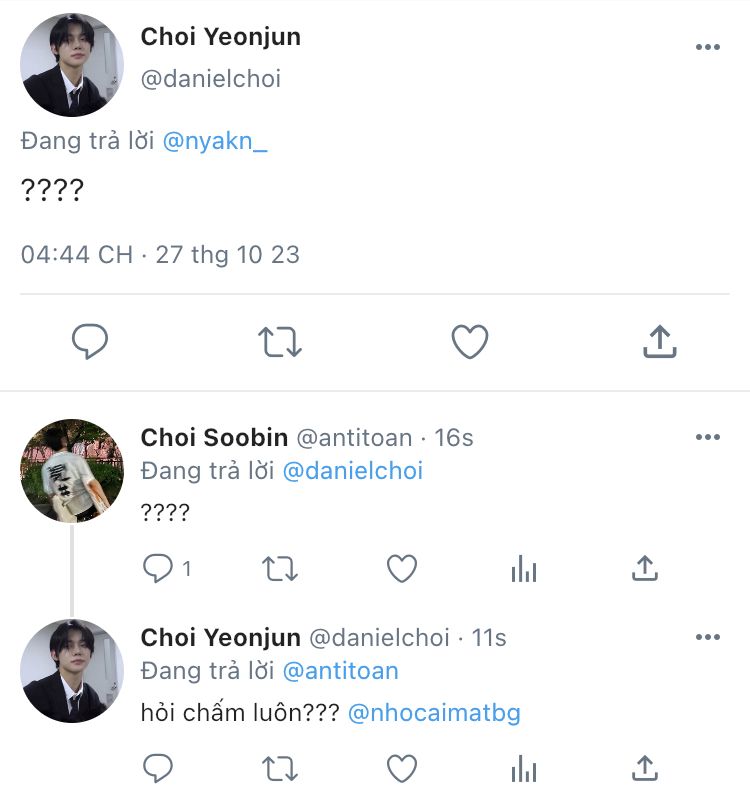Open the top Choi Yeonjun profile avatar

[x=72, y=65]
